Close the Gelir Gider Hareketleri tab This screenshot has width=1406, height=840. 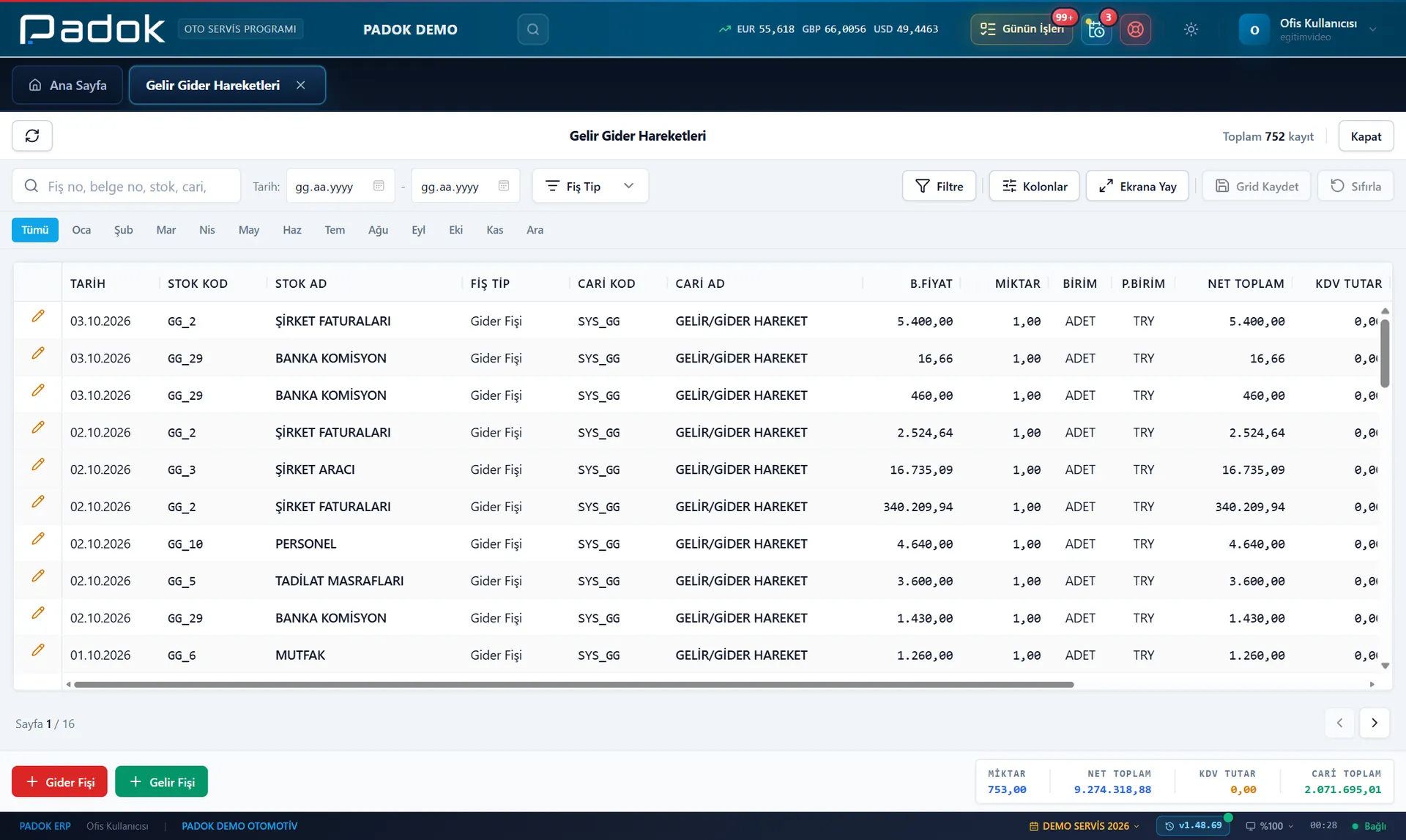301,85
